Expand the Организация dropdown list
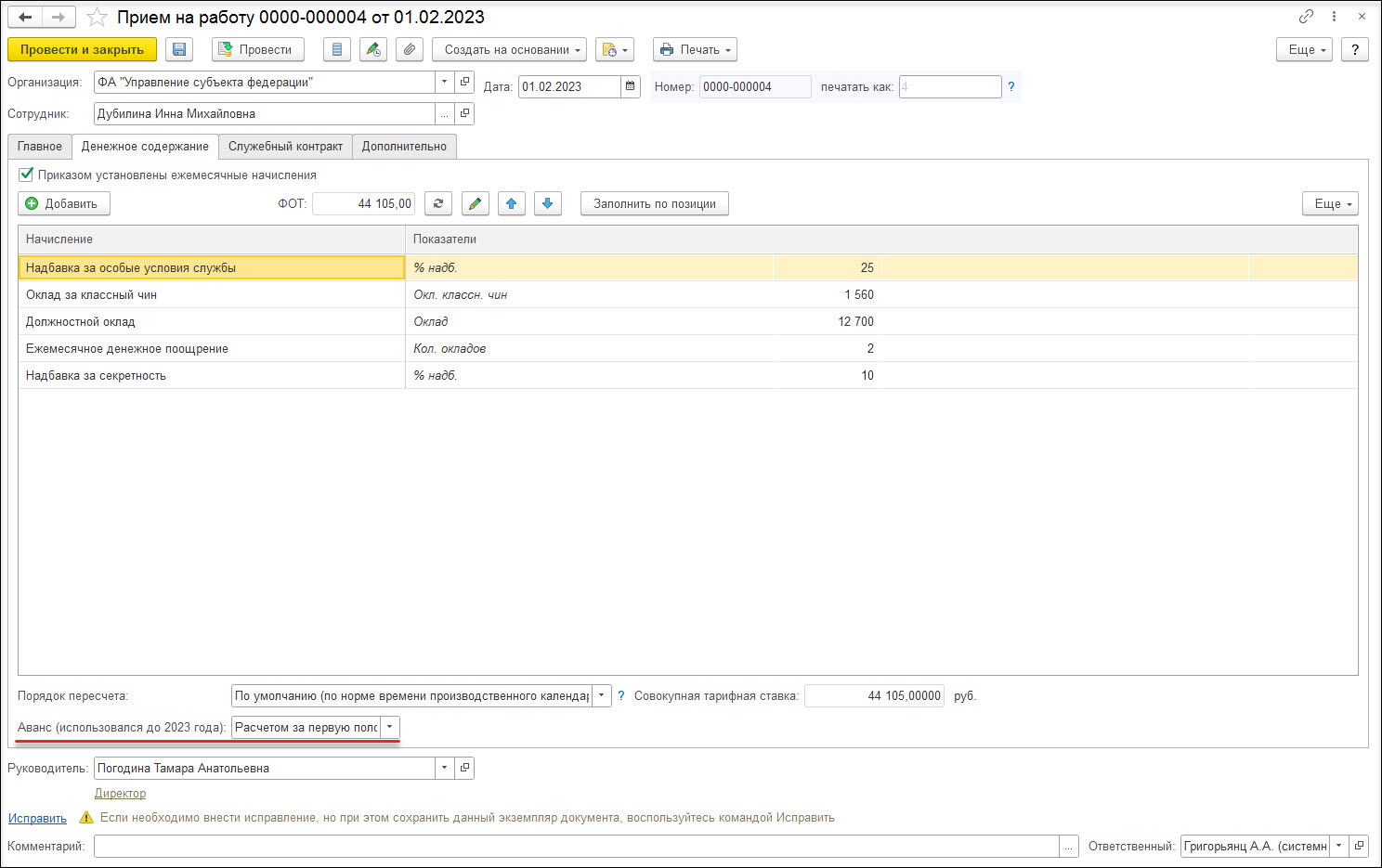The width and height of the screenshot is (1382, 868). (x=445, y=82)
